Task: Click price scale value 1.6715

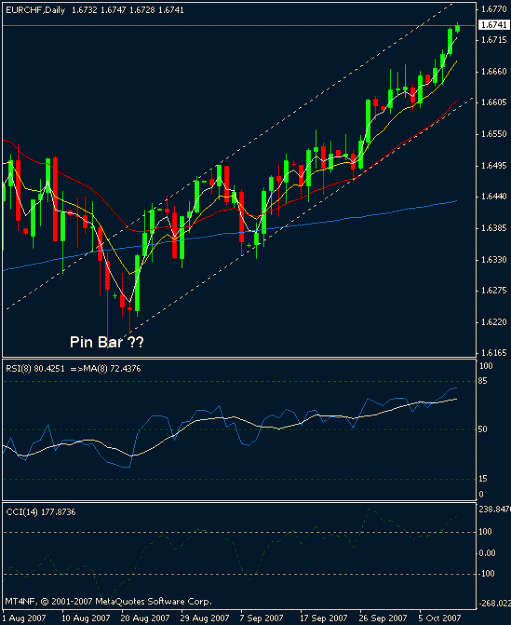Action: 494,40
